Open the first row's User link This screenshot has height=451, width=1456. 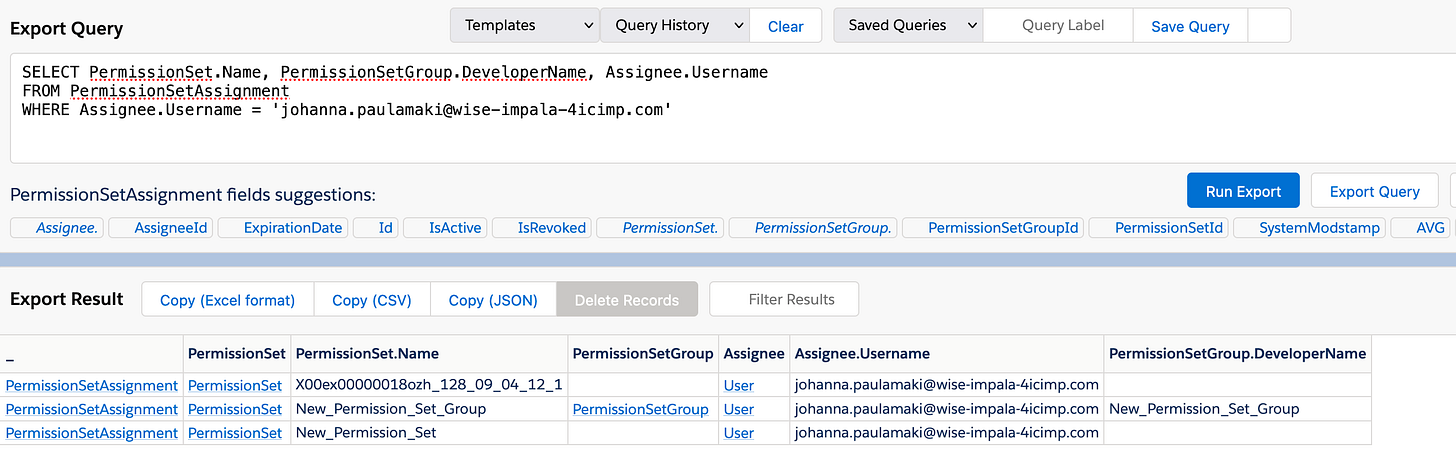[738, 385]
